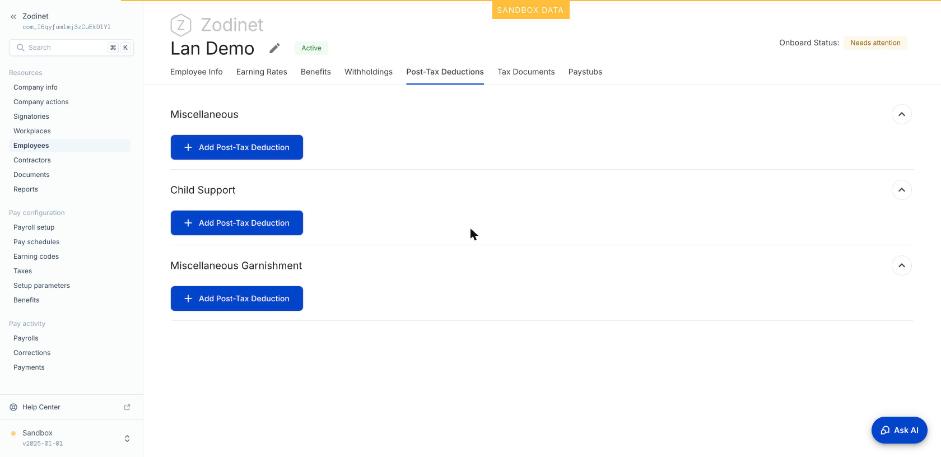
Task: Go to the Paystubs tab
Action: click(585, 72)
